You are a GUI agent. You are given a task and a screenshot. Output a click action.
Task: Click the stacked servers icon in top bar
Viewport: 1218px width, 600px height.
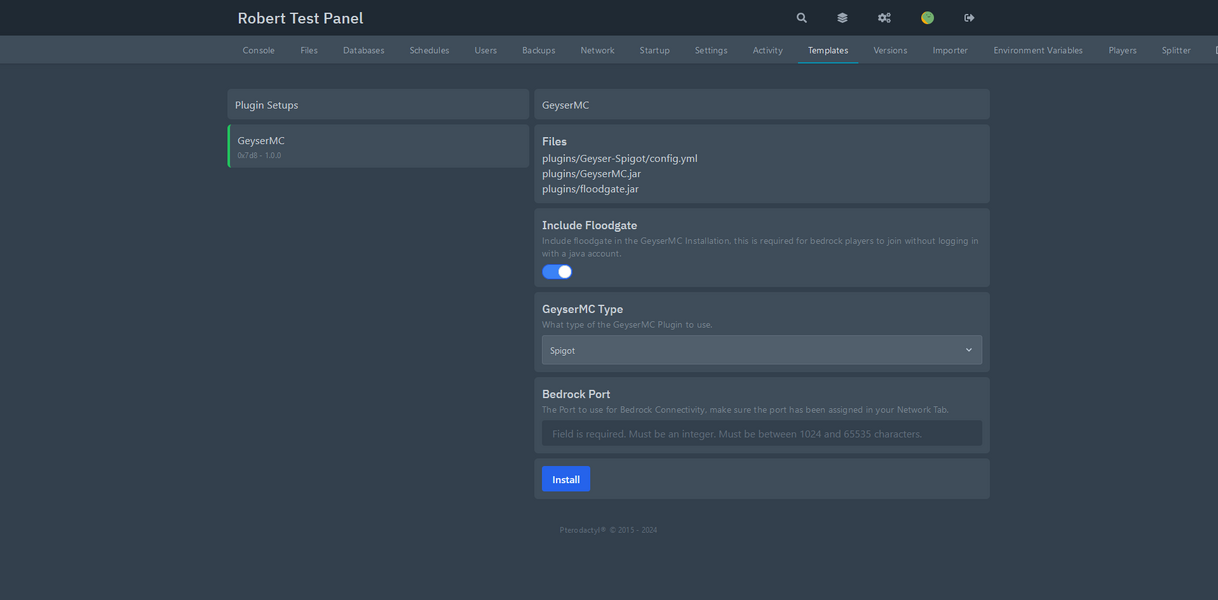coord(841,17)
